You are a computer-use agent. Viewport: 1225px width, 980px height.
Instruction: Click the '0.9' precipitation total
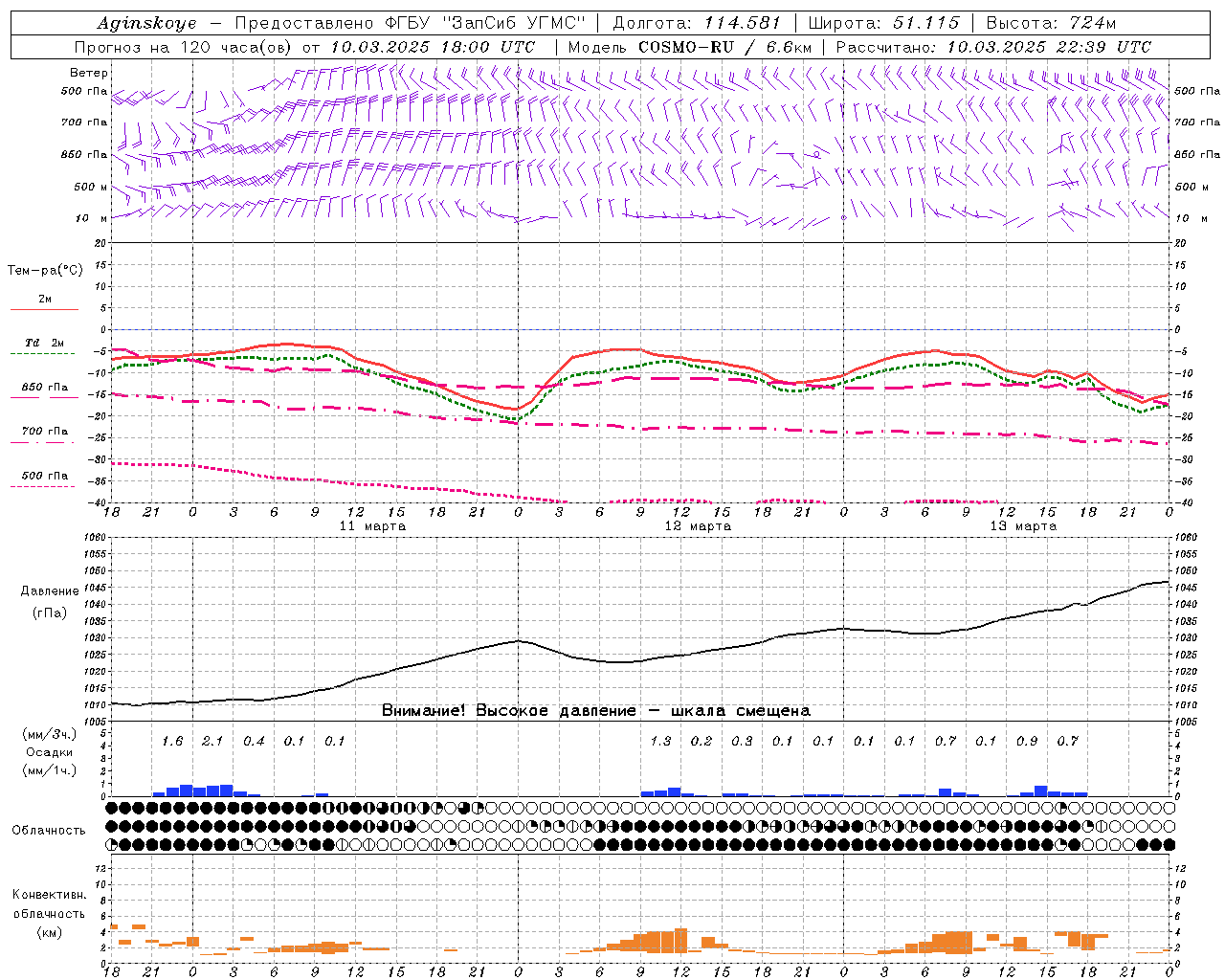click(x=1027, y=741)
